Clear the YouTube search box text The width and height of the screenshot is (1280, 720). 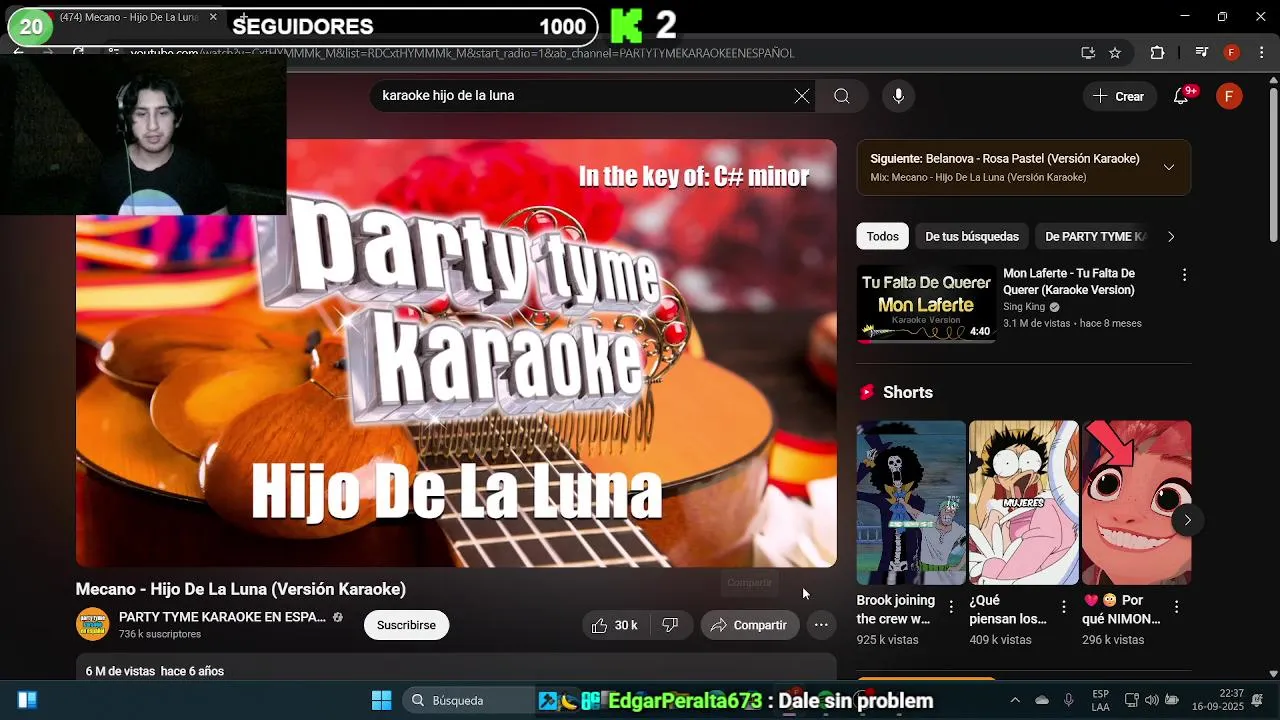(802, 96)
